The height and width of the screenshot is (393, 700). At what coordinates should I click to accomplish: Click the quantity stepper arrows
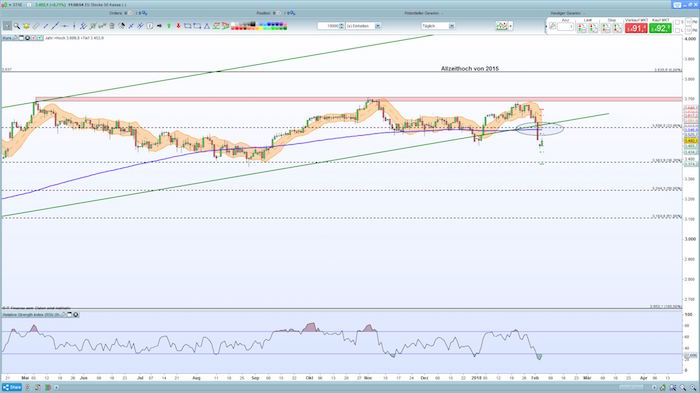point(342,26)
